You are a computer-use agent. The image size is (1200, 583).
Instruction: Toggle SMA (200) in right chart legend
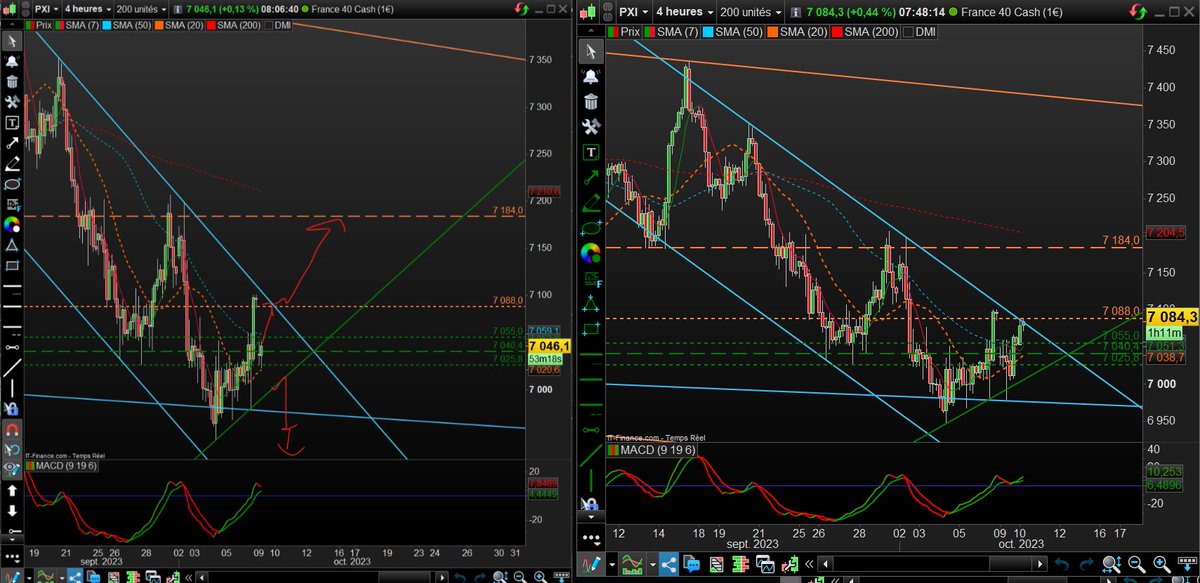pos(865,32)
